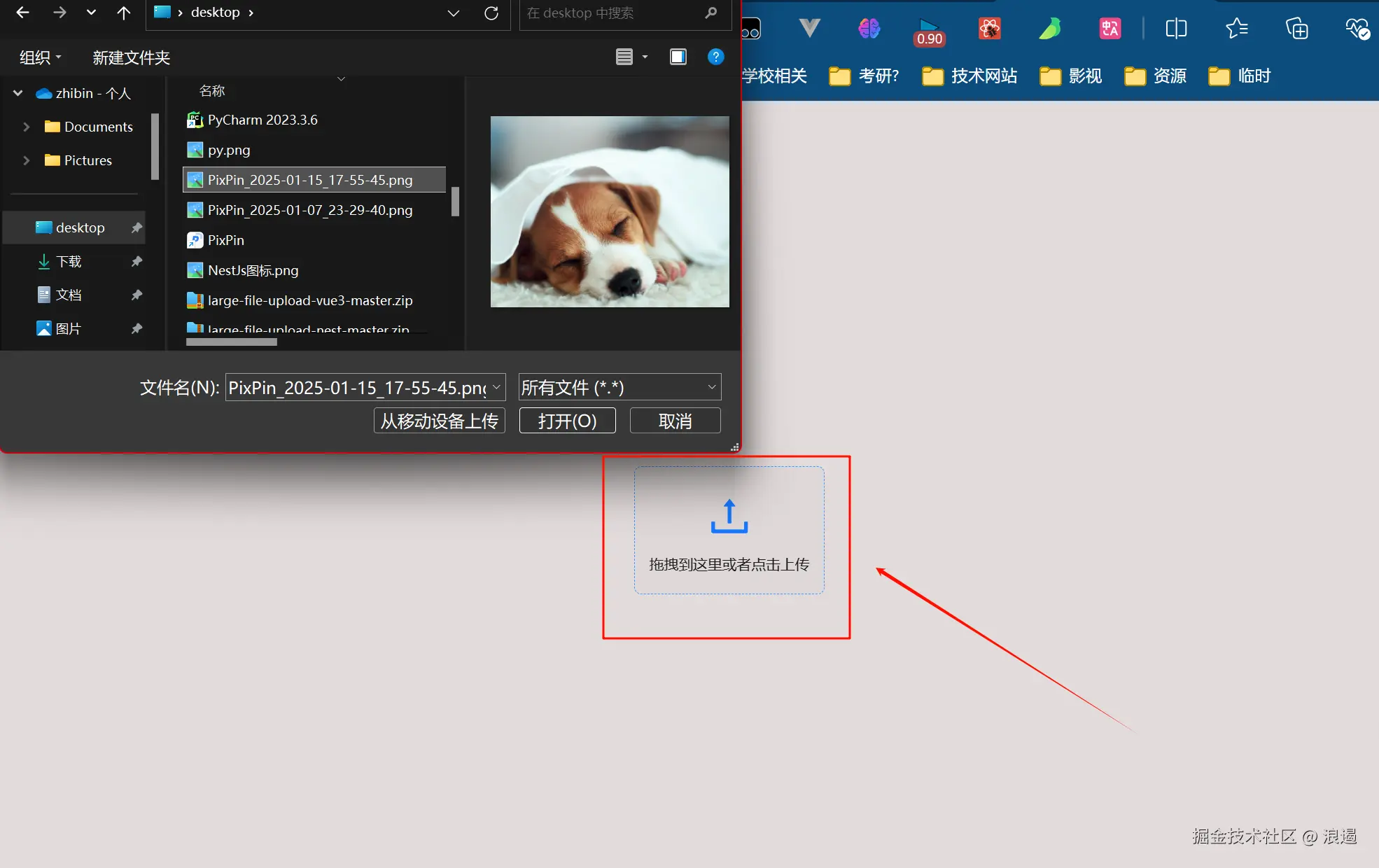Screen dimensions: 1379x868
Task: Select the NestJs图标.png file
Action: pos(253,270)
